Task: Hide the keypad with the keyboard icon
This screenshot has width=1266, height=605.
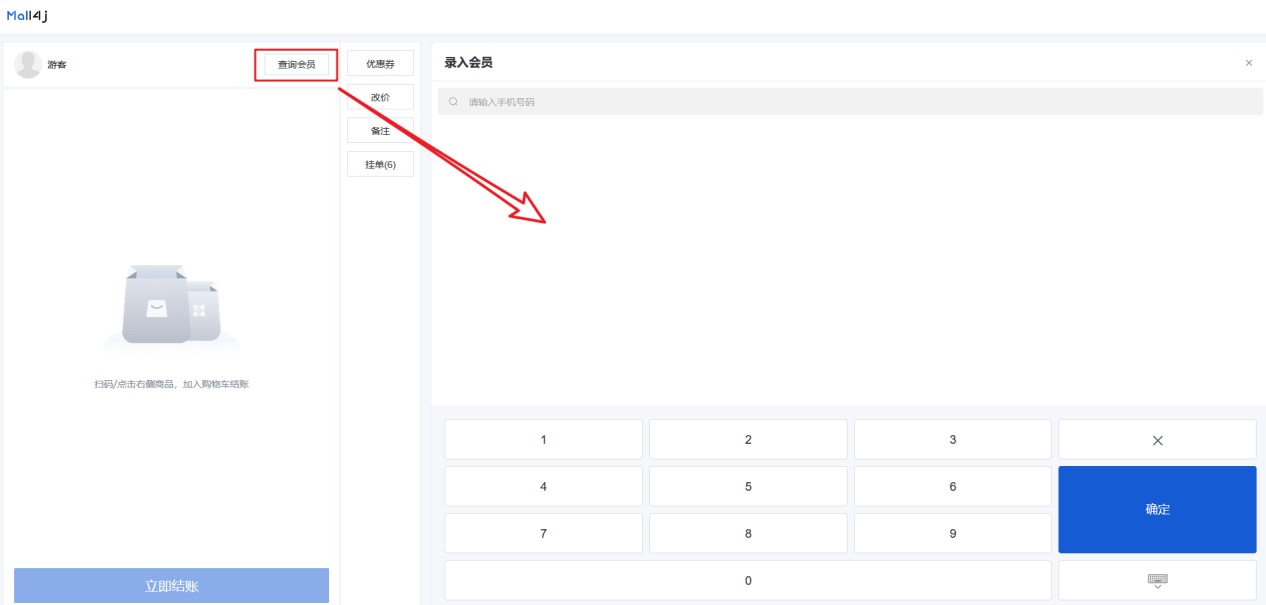Action: pos(1157,580)
